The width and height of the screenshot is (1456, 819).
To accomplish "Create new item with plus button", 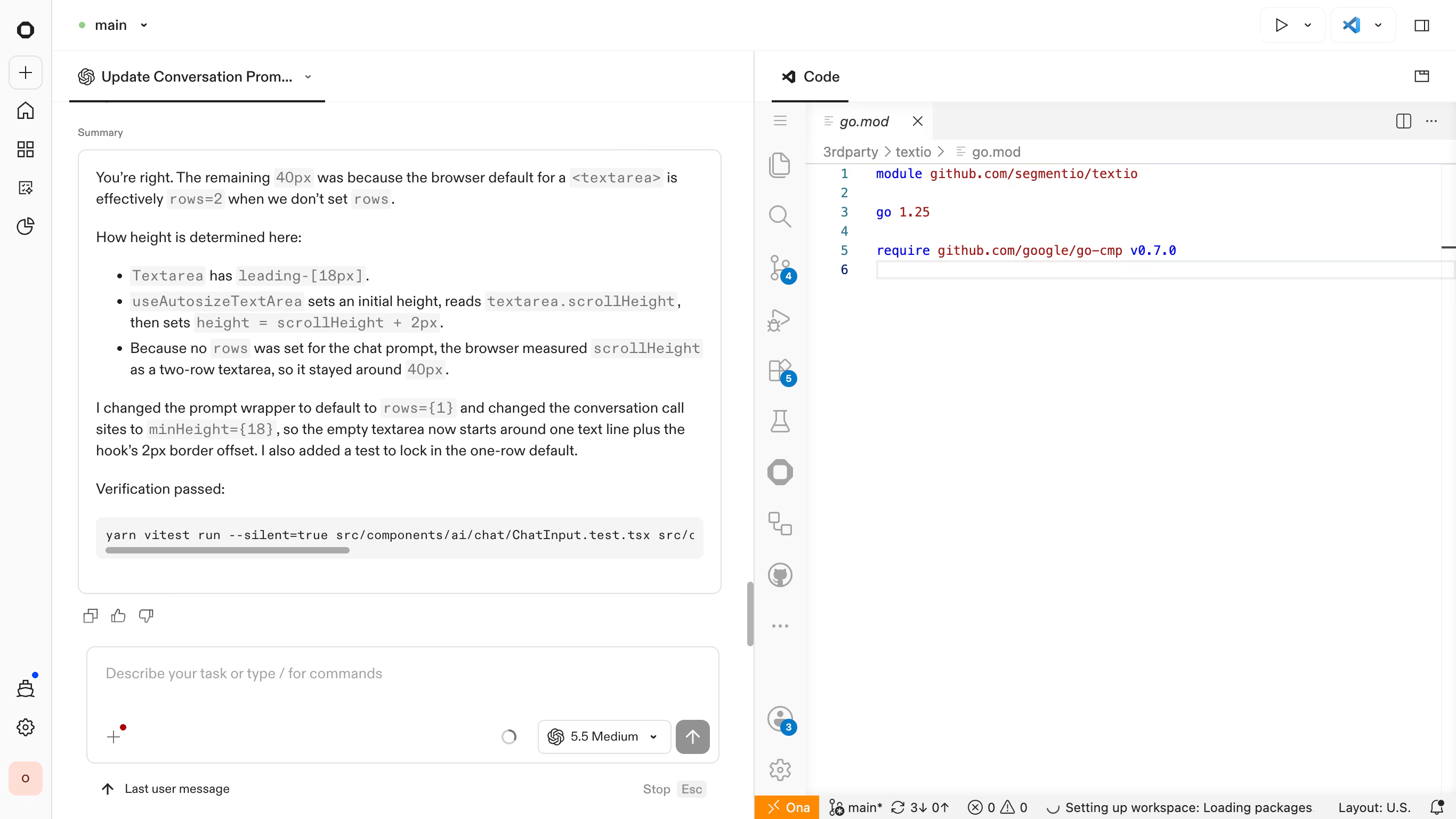I will click(x=26, y=73).
